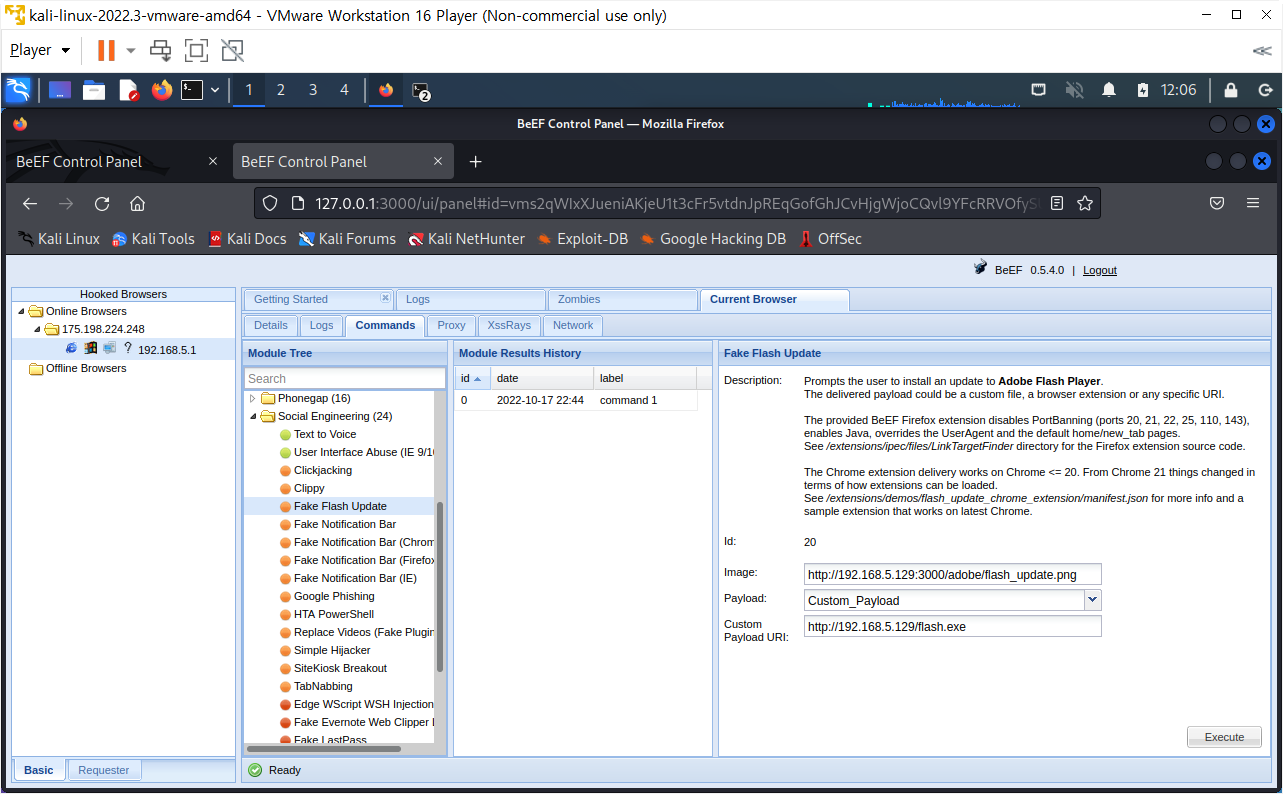The image size is (1283, 794).
Task: Launch Firefox from the Kali panel launcher
Action: 162,90
